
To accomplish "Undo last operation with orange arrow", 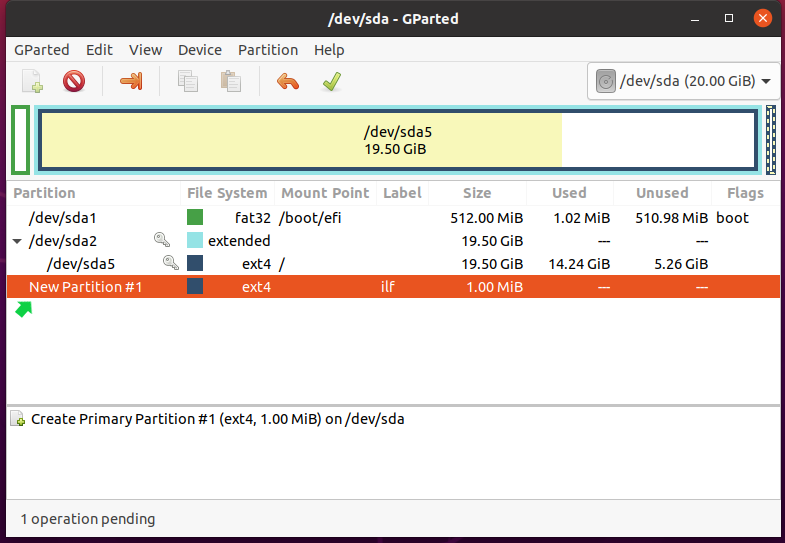I will point(288,81).
